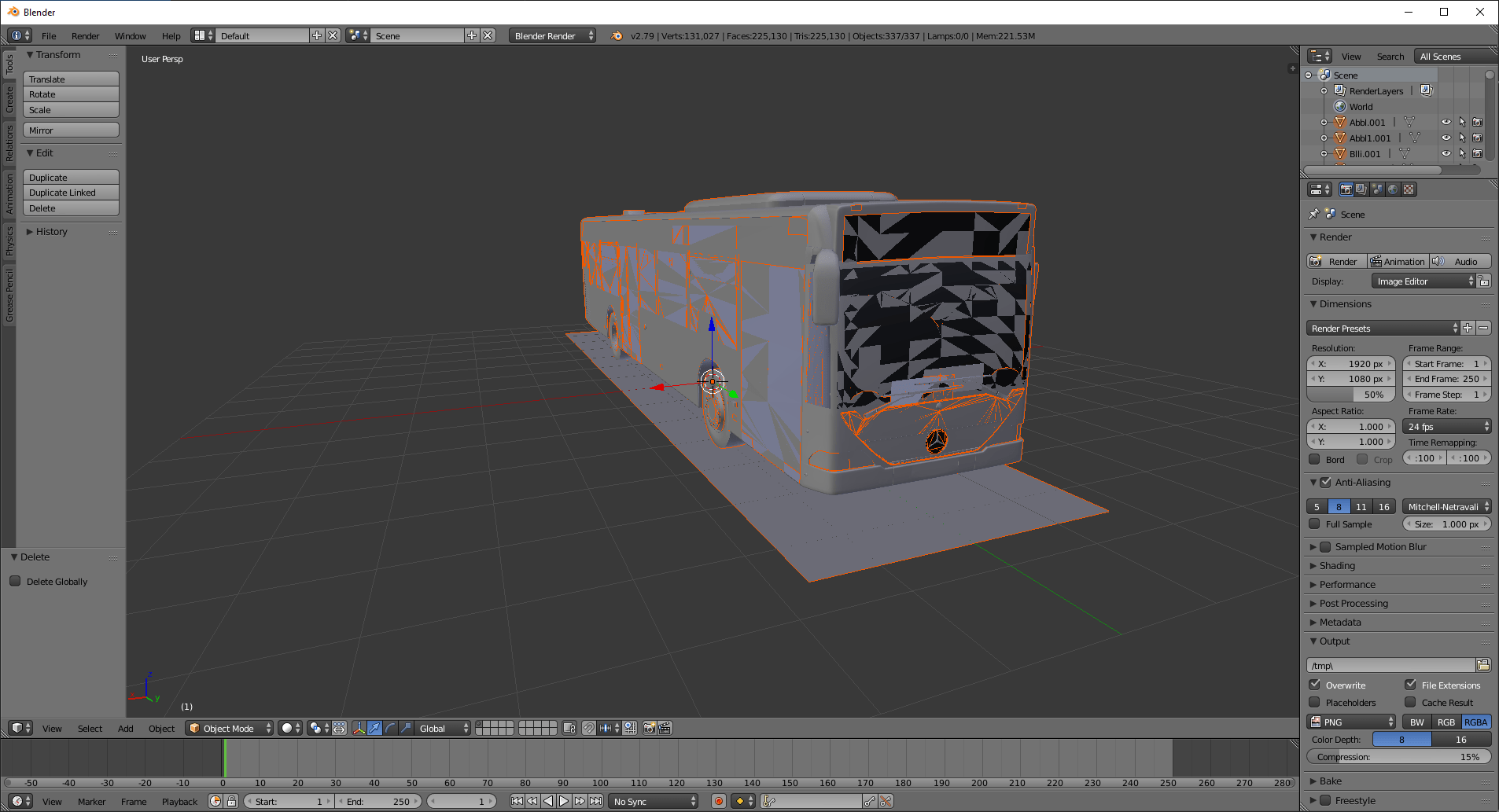Toggle visibility eye of Abbl.001 object
The image size is (1499, 812).
1446,122
